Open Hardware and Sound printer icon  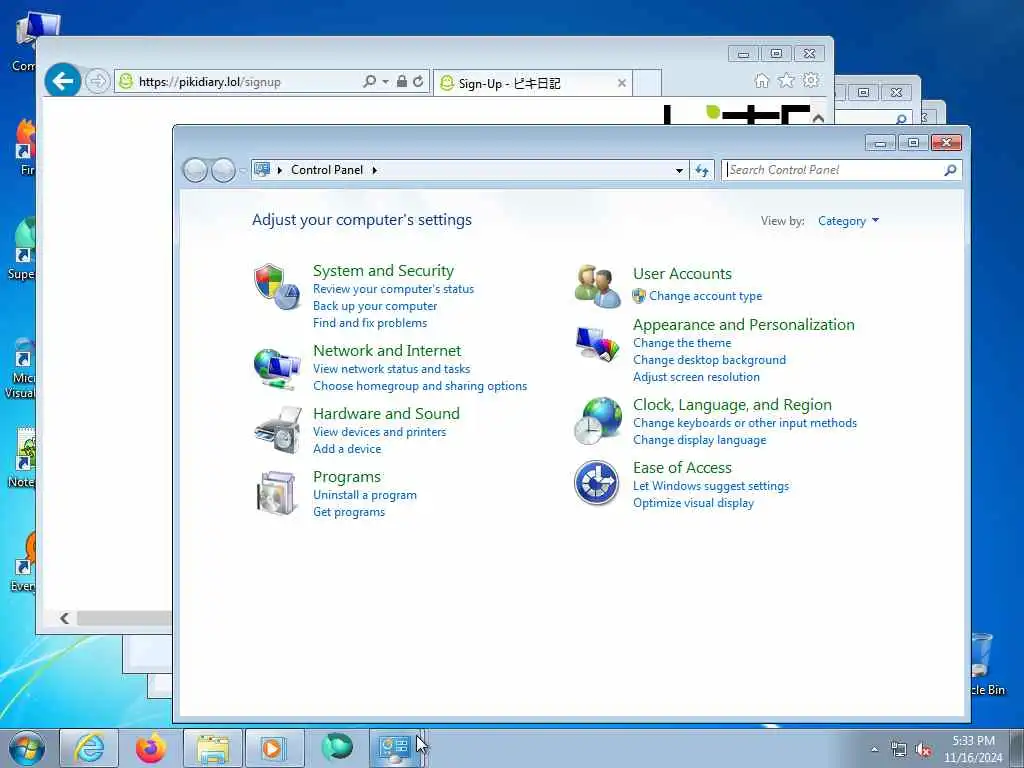(278, 430)
